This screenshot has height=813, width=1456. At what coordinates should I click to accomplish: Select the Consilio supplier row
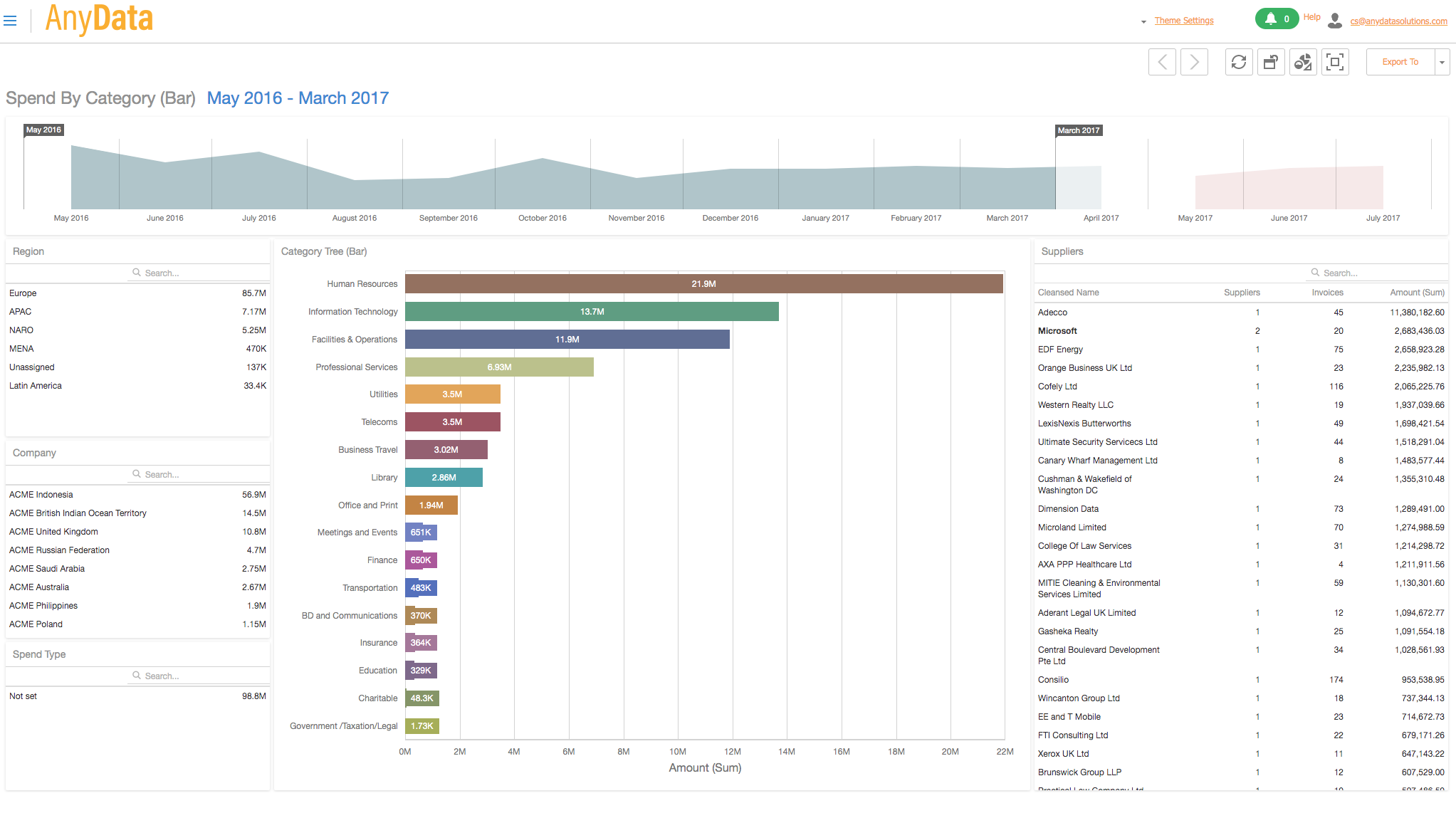tap(1241, 680)
